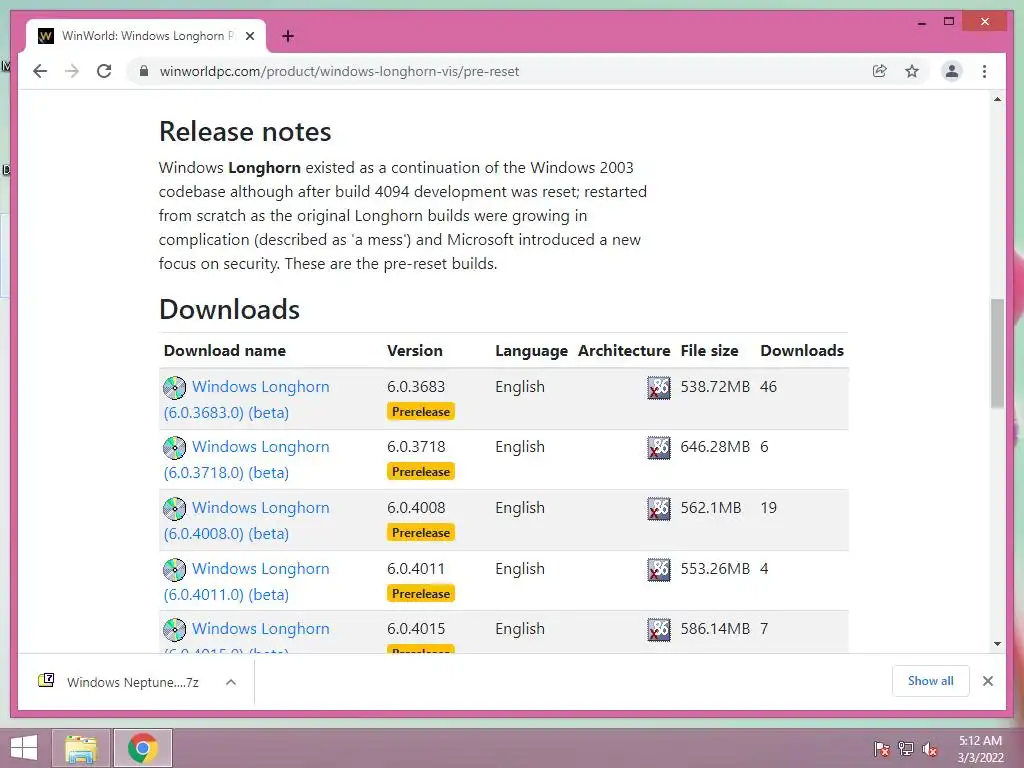Click the File size column header
Image resolution: width=1024 pixels, height=768 pixels.
709,351
